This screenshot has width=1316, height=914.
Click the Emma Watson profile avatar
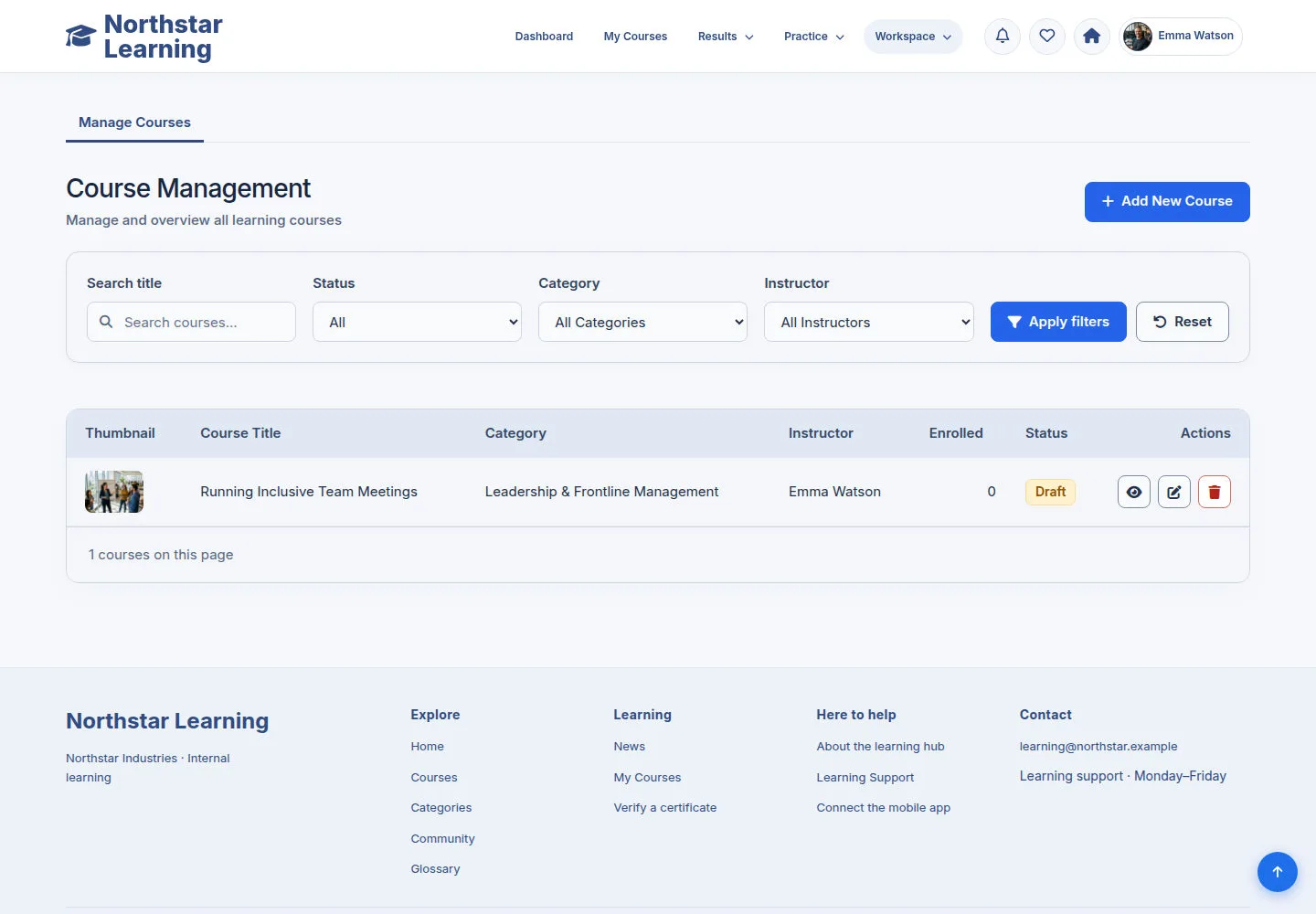[1138, 37]
